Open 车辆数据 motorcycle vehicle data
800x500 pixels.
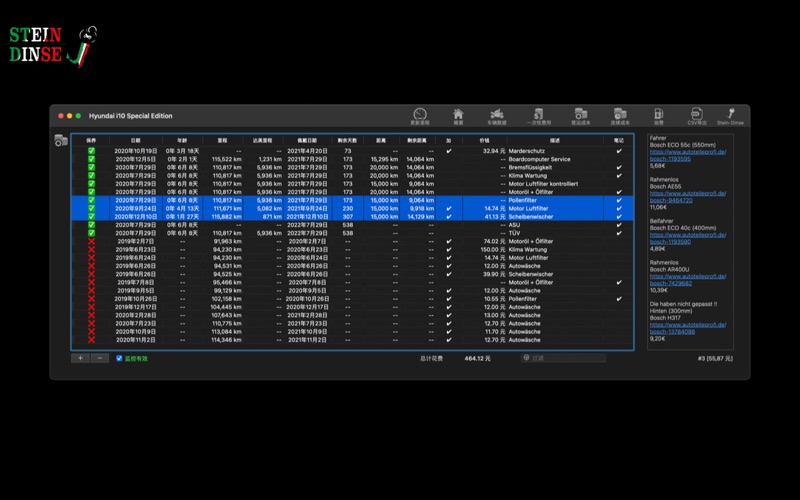[497, 116]
